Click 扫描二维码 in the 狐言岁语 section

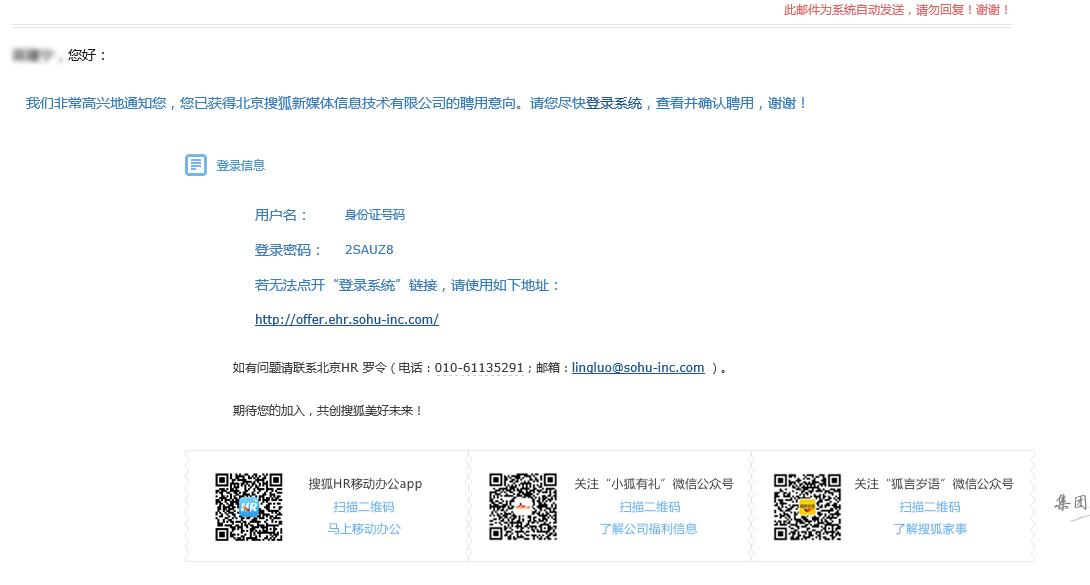point(929,507)
